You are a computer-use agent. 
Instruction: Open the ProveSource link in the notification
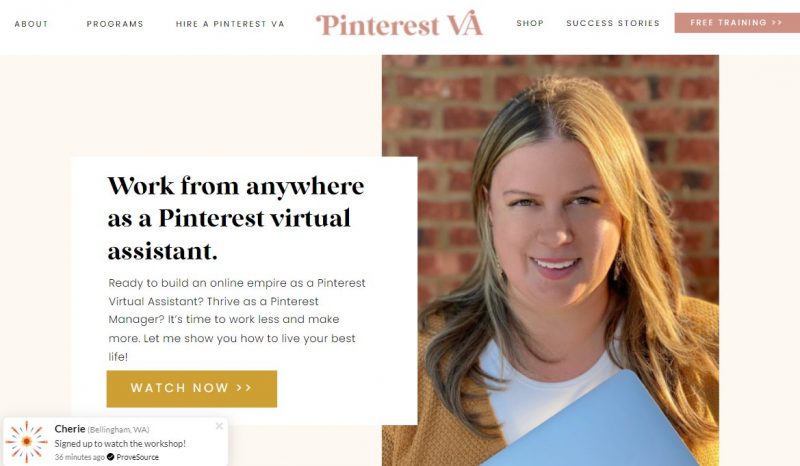[137, 457]
